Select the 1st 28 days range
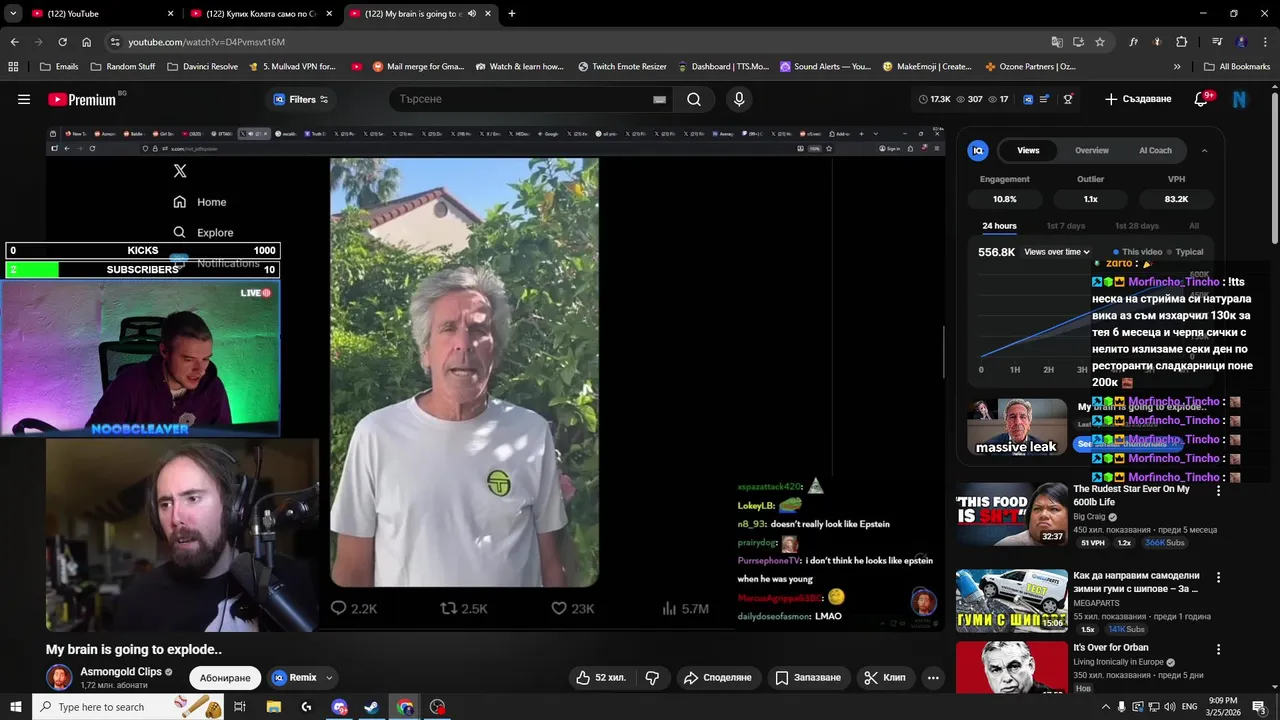 (1136, 226)
